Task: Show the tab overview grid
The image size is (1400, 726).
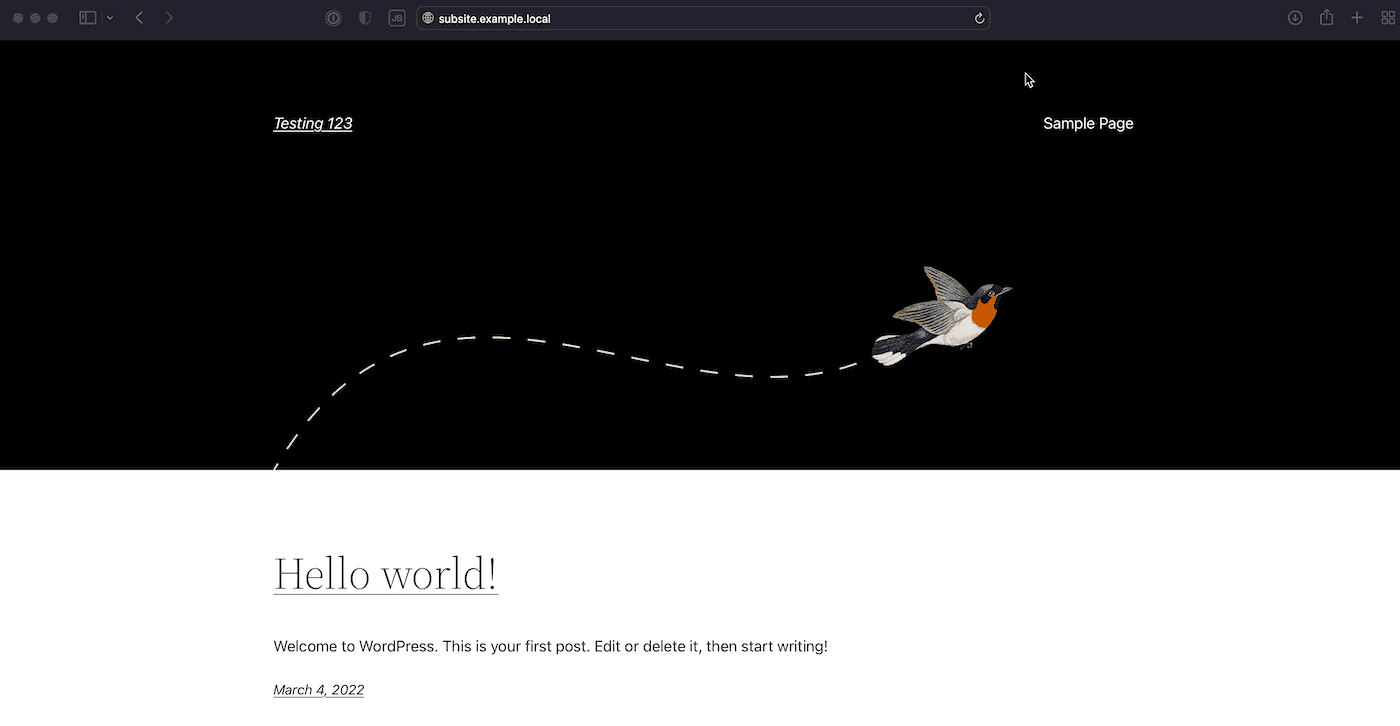Action: click(1388, 17)
